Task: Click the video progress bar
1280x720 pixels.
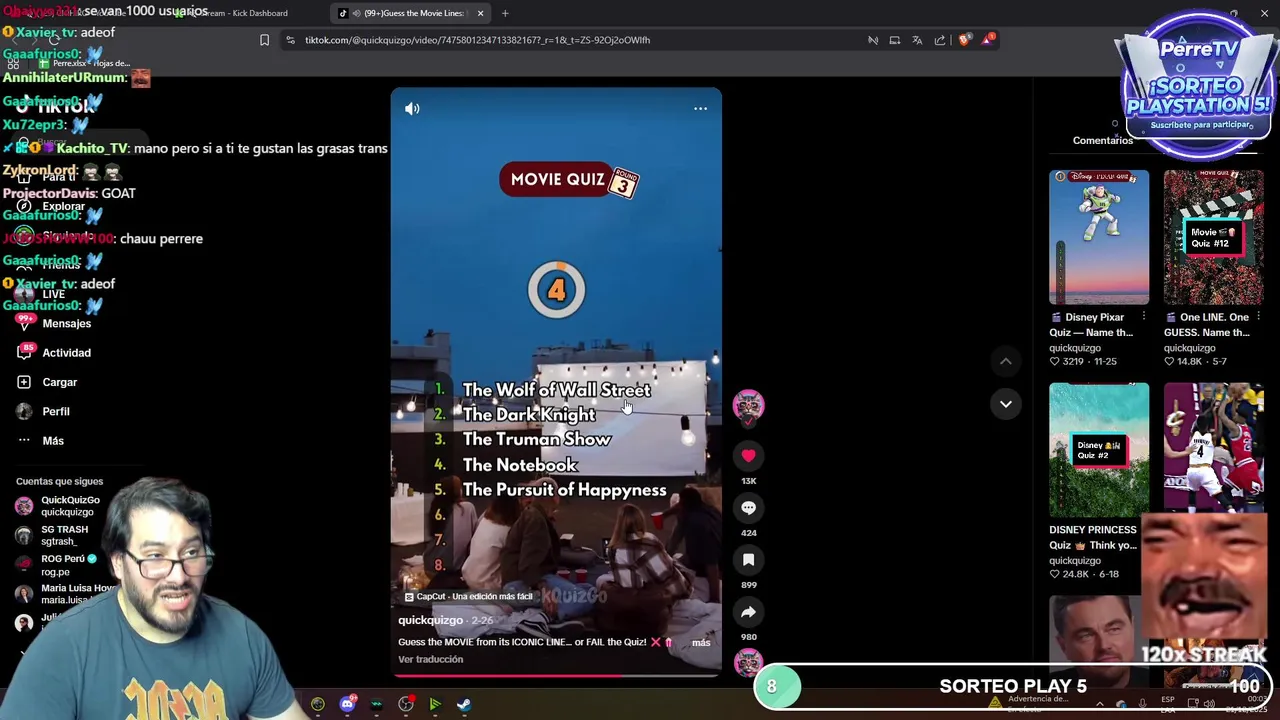Action: 556,675
